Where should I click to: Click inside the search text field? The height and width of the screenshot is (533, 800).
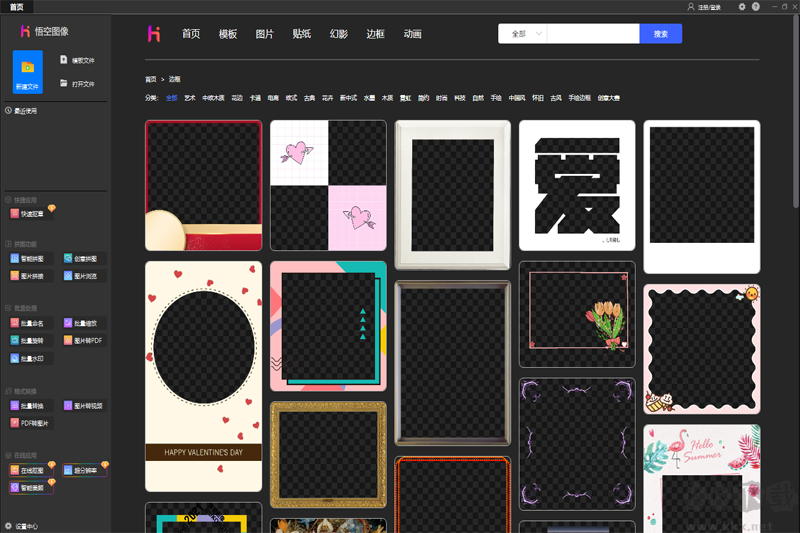(x=593, y=34)
